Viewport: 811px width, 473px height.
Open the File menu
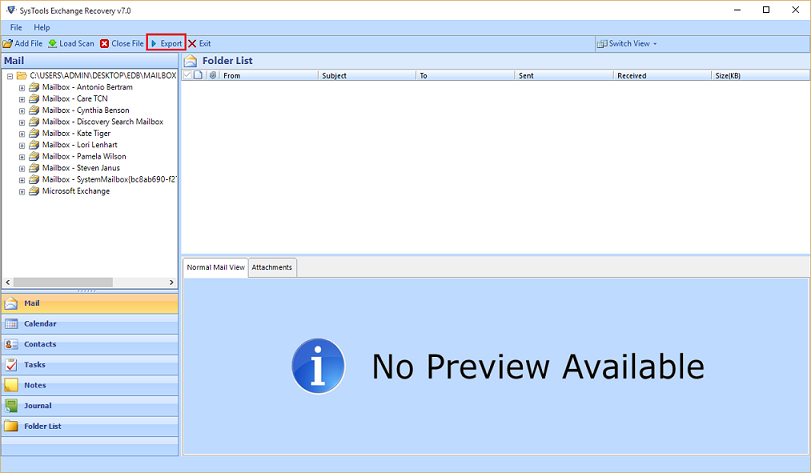pyautogui.click(x=16, y=27)
